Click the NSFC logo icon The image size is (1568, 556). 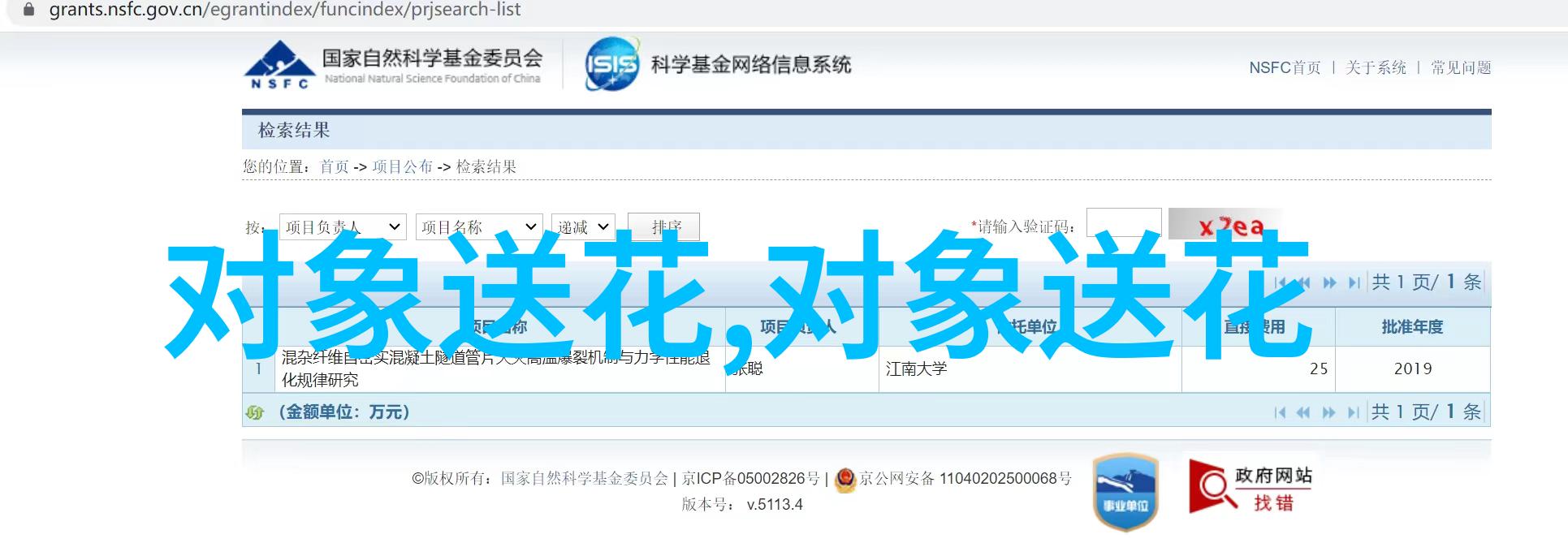279,64
